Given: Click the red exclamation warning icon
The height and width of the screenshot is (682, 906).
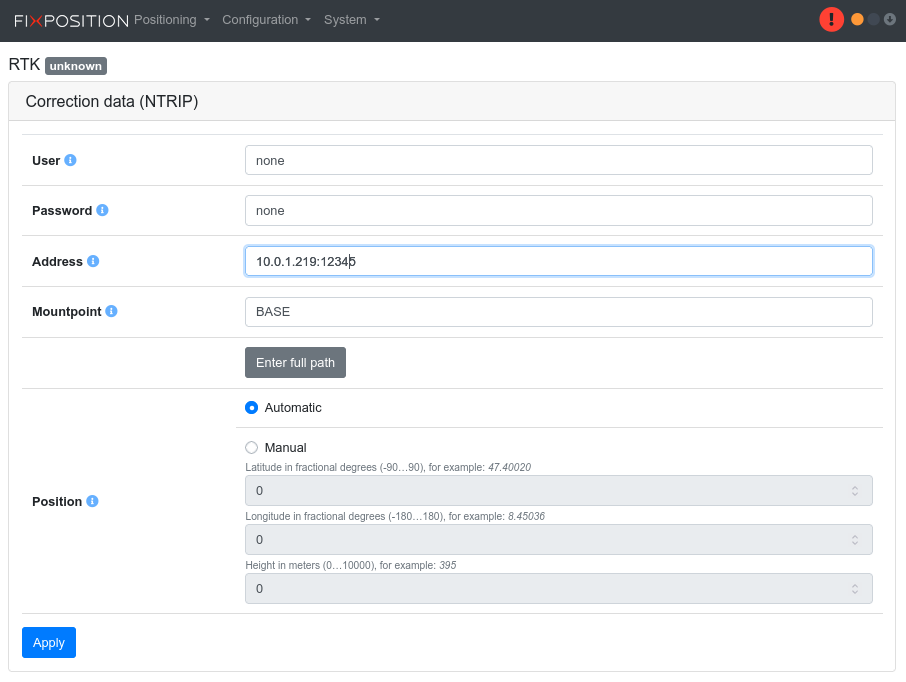Looking at the screenshot, I should click(x=831, y=19).
